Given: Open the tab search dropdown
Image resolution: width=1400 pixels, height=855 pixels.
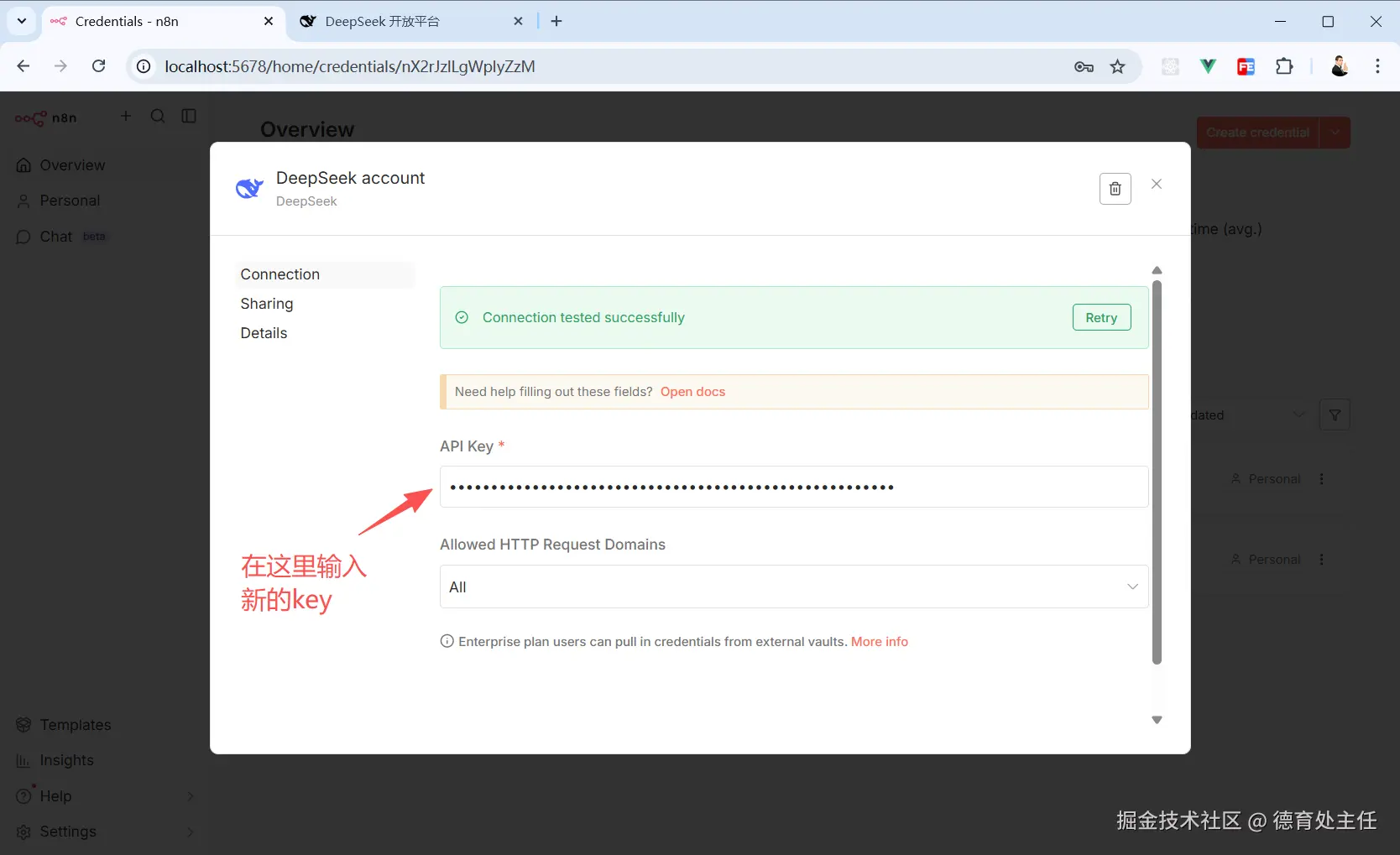Looking at the screenshot, I should pos(22,22).
